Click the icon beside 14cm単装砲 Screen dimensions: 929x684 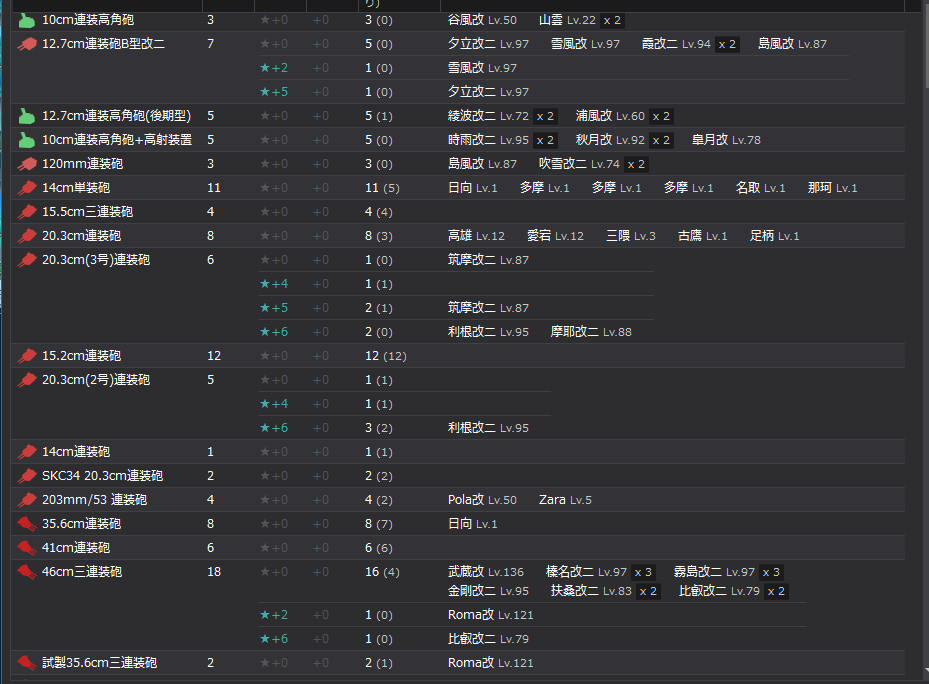[27, 188]
